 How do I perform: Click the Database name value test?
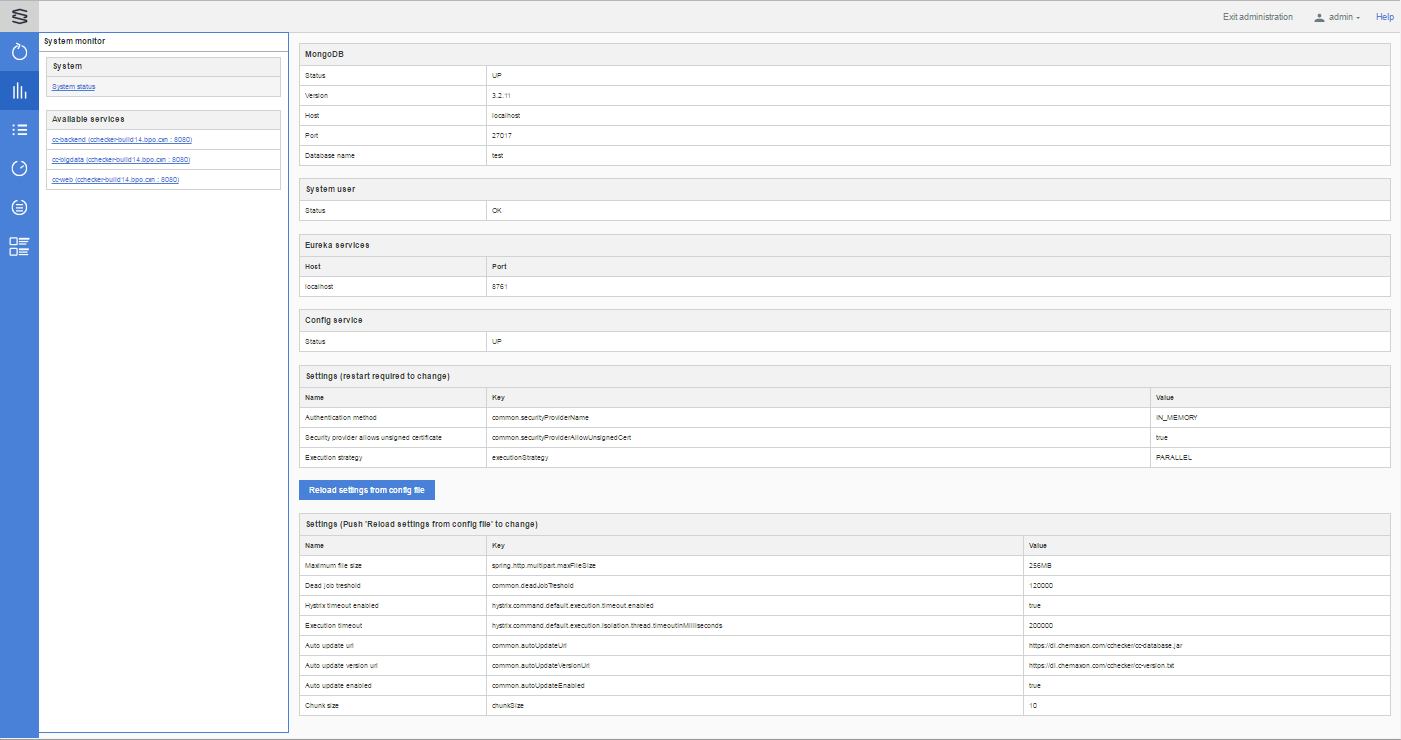[x=497, y=155]
